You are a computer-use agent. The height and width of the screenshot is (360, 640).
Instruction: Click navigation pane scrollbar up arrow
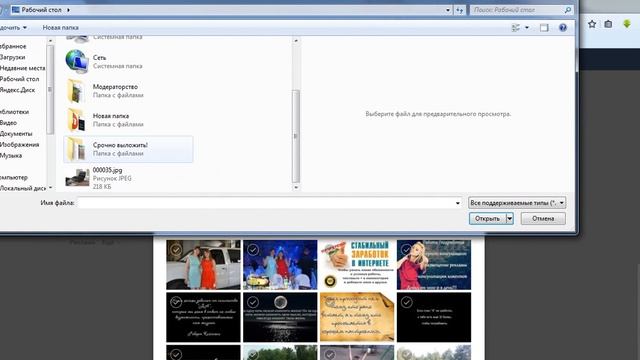(x=50, y=40)
